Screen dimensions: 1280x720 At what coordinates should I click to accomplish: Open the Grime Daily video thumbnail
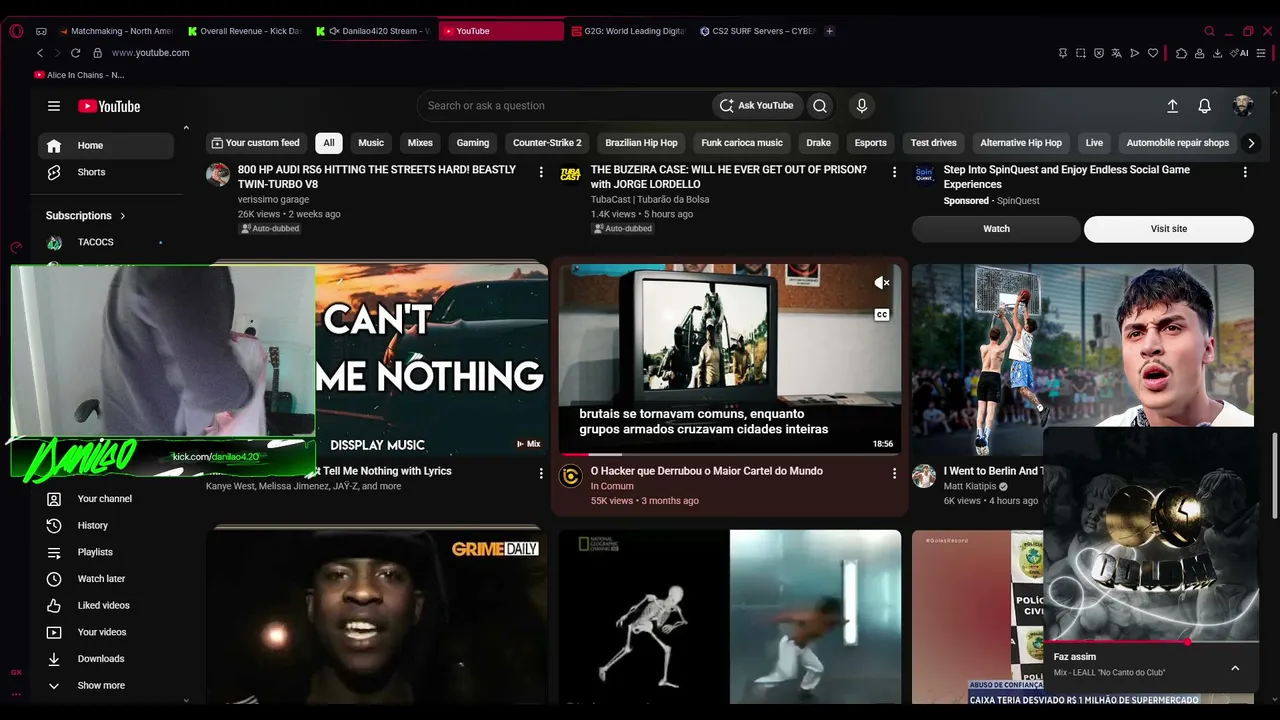pyautogui.click(x=377, y=616)
